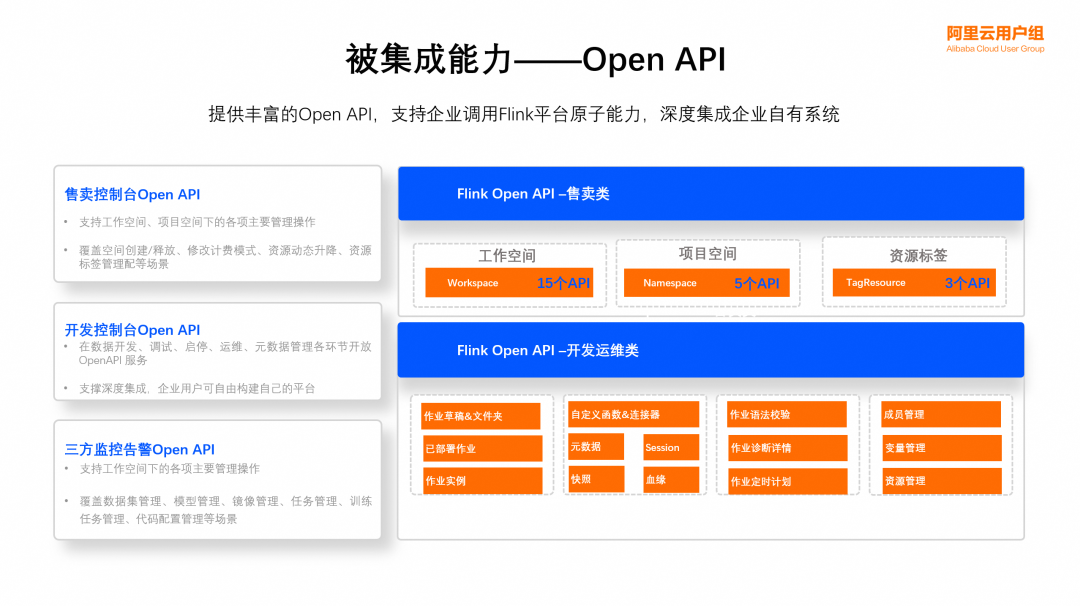The height and width of the screenshot is (606, 1080).
Task: Select the Session box
Action: 671,448
